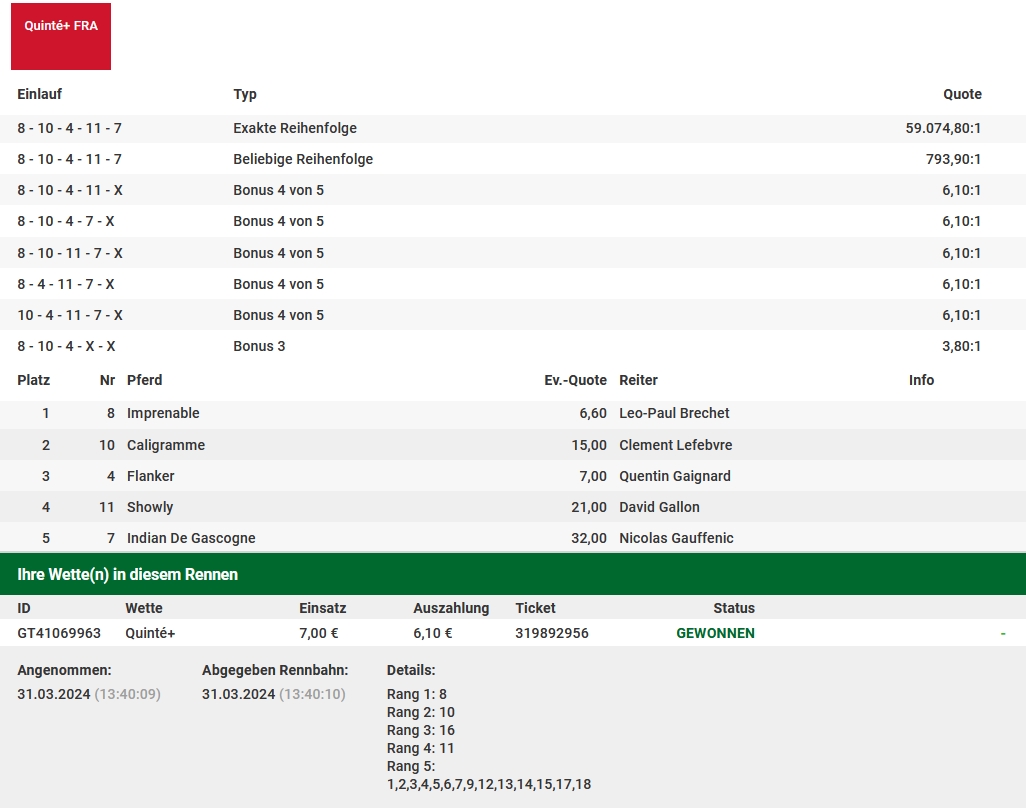1026x811 pixels.
Task: Click rider David Gallon
Action: point(659,507)
